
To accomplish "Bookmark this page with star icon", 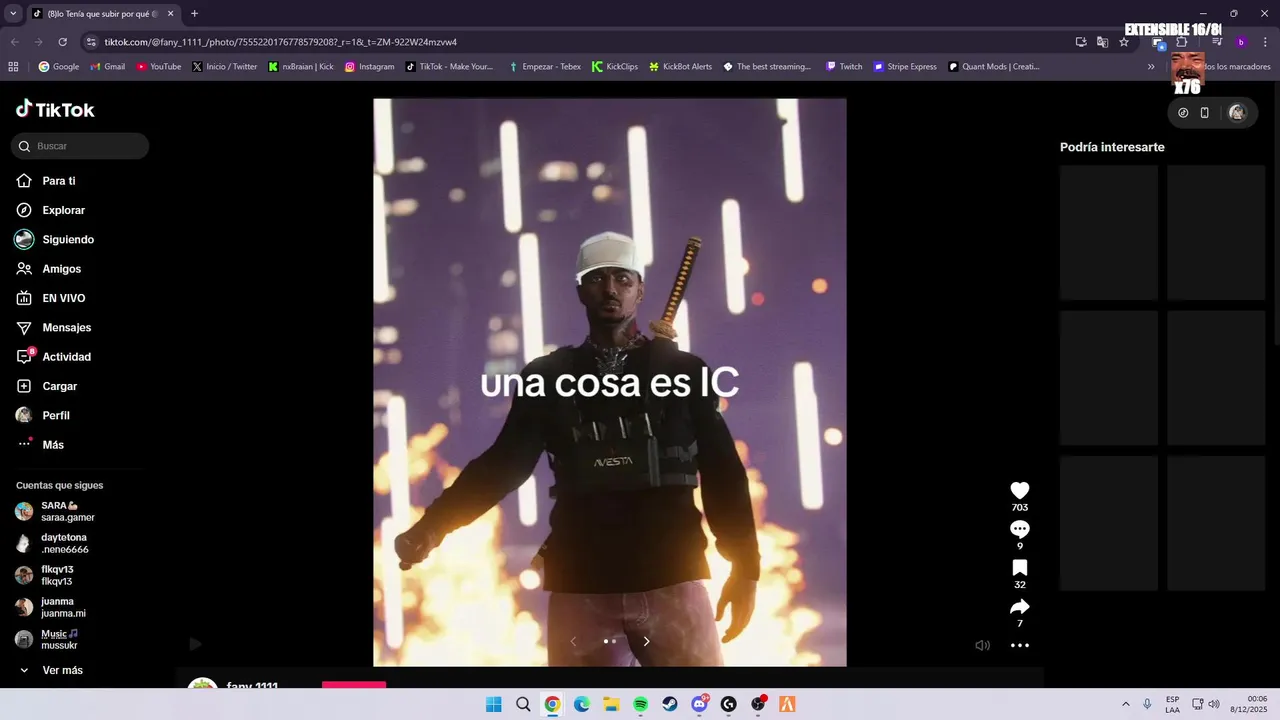I will tap(1124, 42).
